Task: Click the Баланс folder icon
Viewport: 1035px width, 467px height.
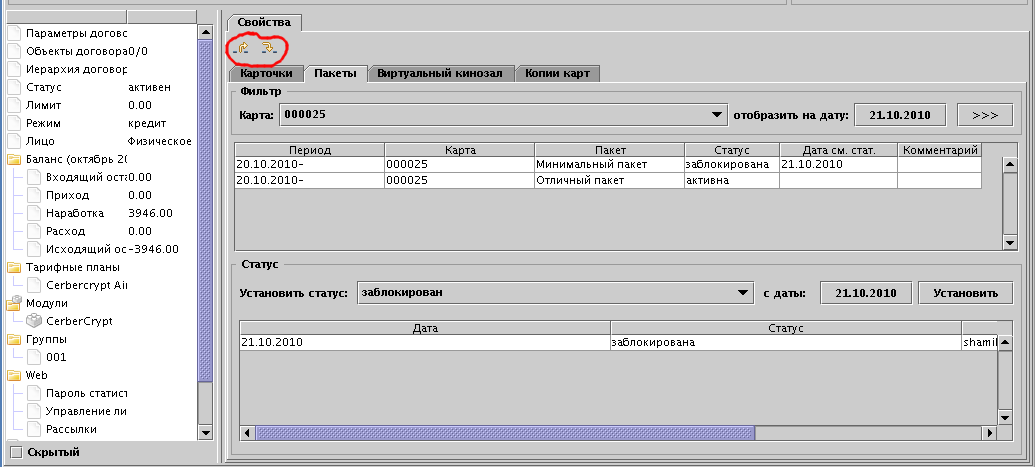Action: click(14, 159)
